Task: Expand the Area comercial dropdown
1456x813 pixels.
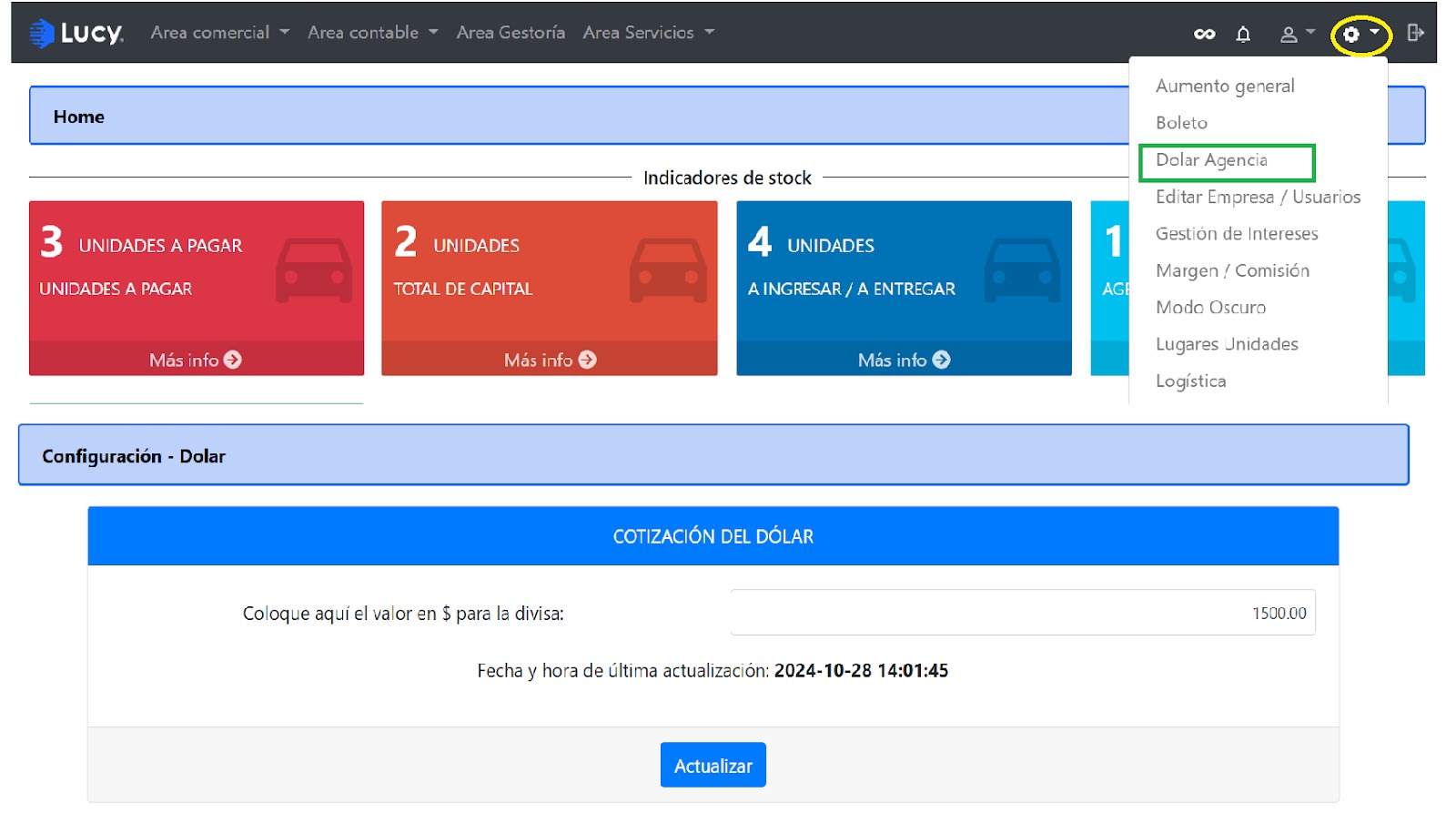Action: pyautogui.click(x=220, y=33)
